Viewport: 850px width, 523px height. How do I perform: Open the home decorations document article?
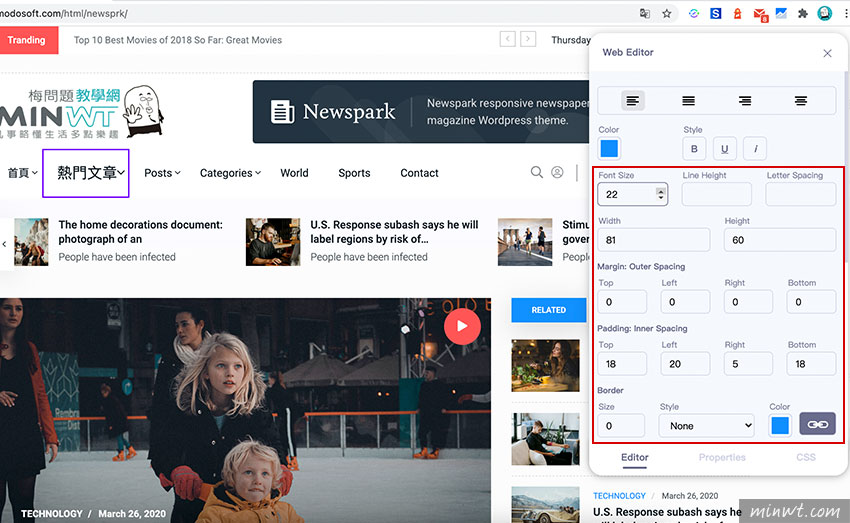coord(140,232)
